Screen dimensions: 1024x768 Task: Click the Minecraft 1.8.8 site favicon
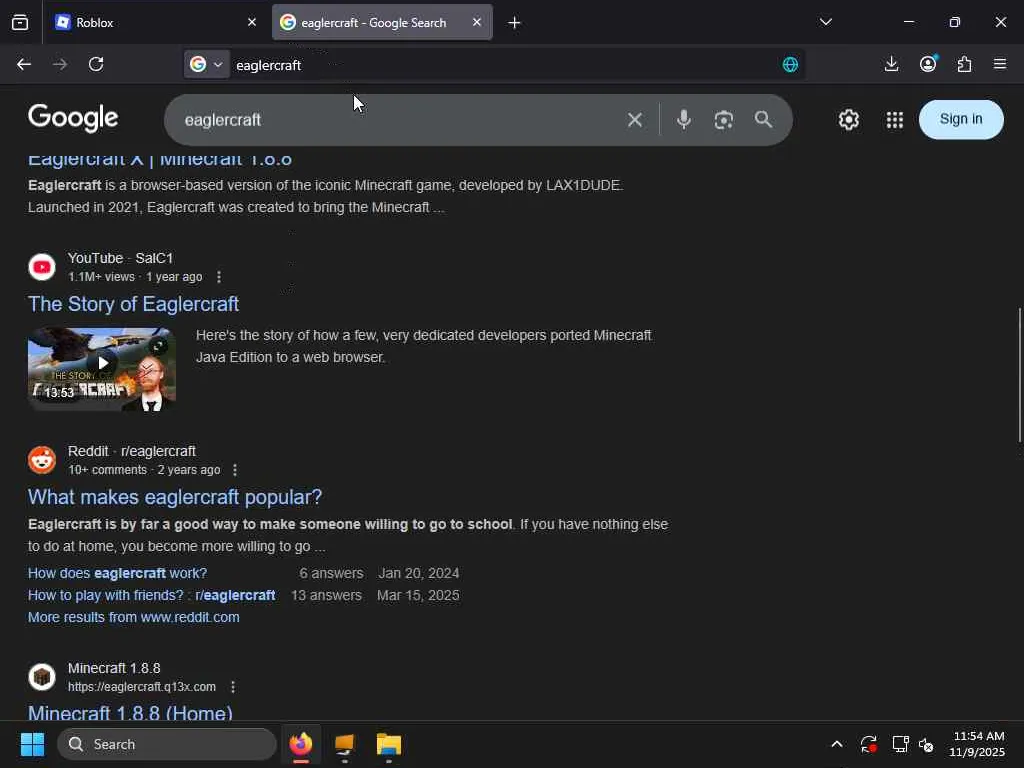(x=42, y=677)
